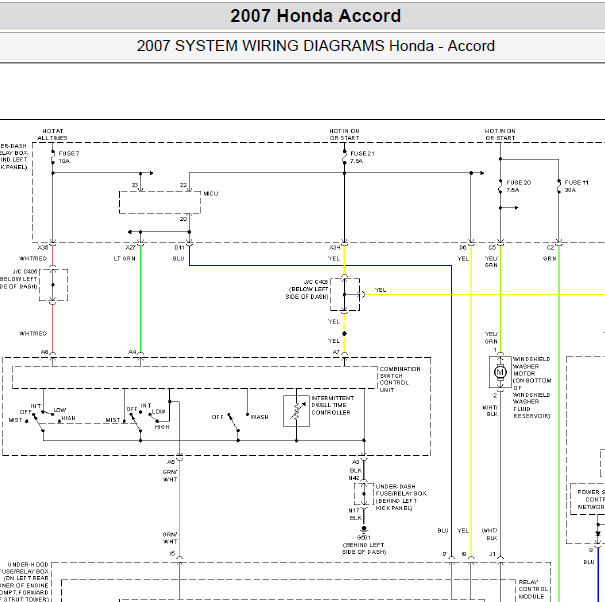Screen dimensions: 605x602
Task: Click the "BLU" label beside D11
Action: tap(178, 259)
